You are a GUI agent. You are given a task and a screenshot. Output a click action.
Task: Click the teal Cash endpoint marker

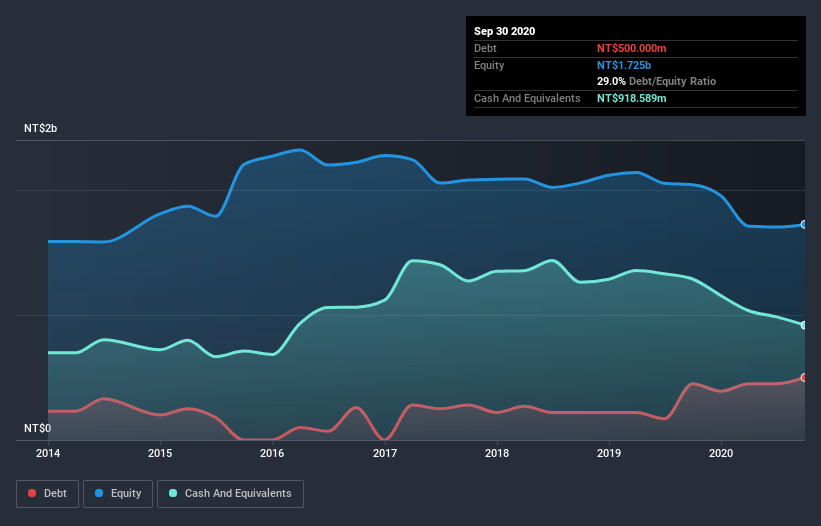coord(804,325)
